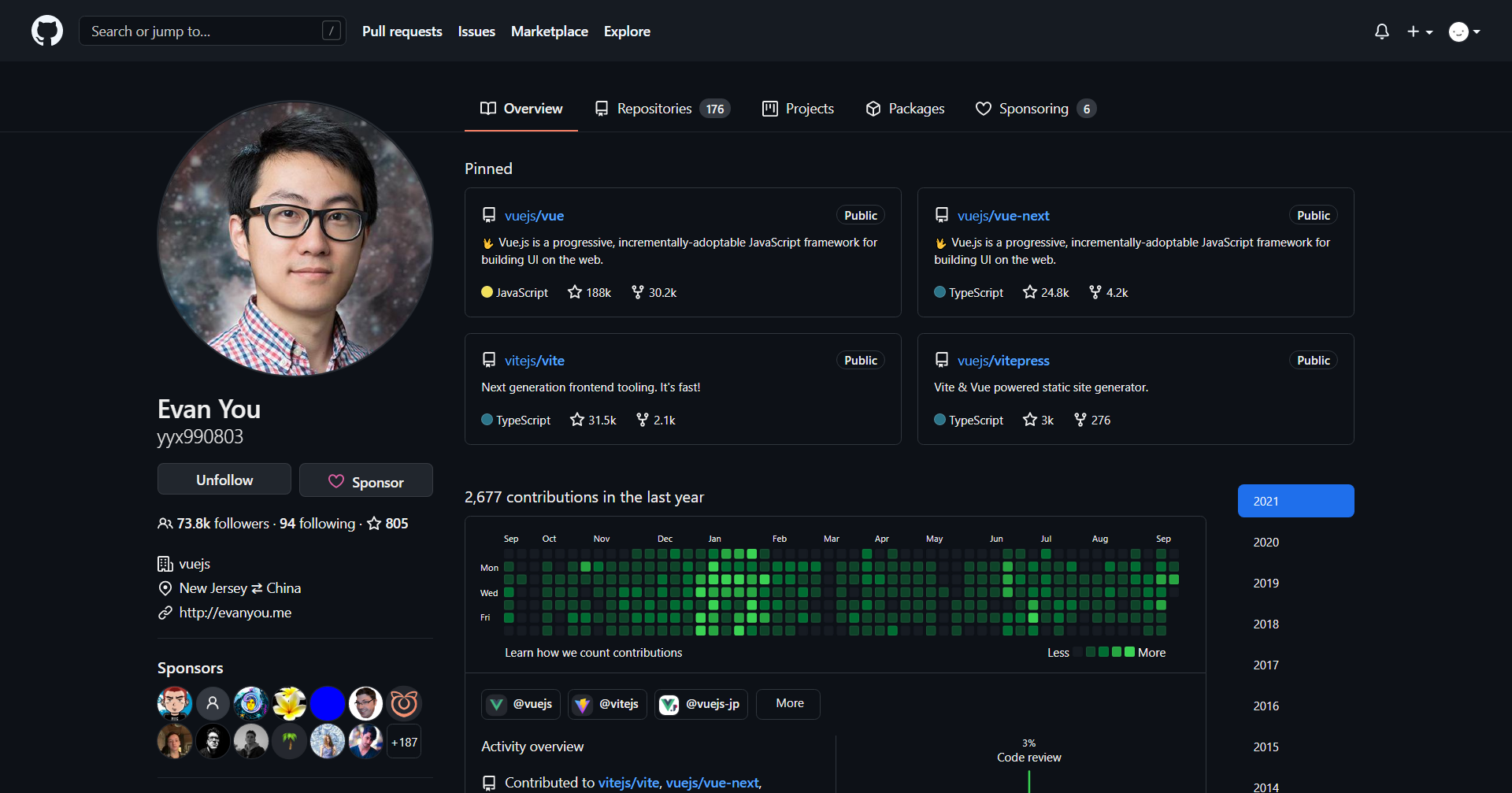
Task: Switch to the Sponsoring tab
Action: pos(1036,109)
